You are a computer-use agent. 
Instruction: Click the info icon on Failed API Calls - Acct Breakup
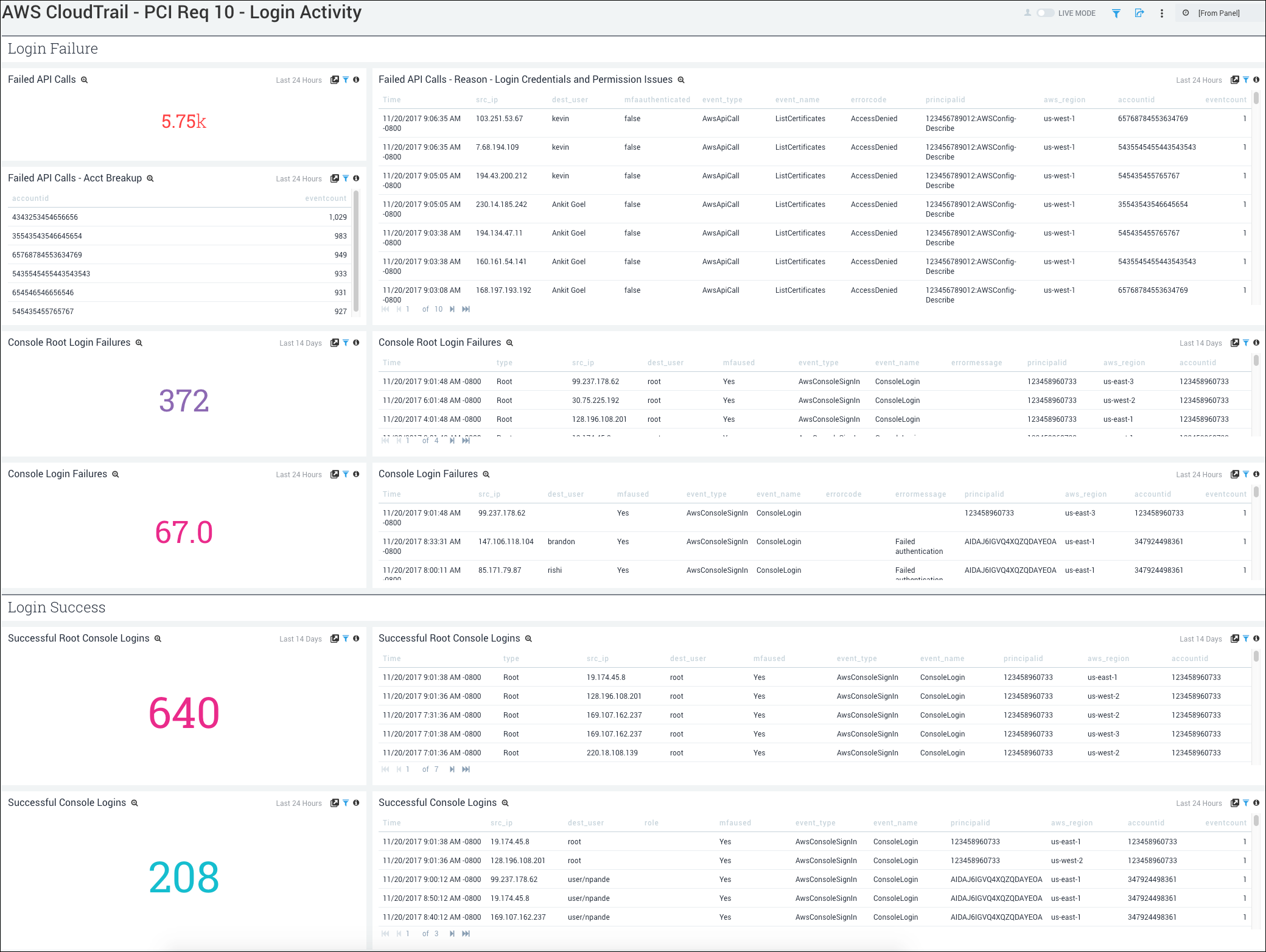click(x=357, y=178)
